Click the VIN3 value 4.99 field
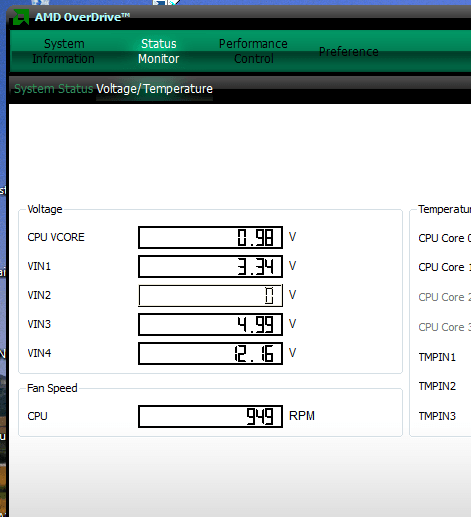471x517 pixels. click(x=210, y=324)
